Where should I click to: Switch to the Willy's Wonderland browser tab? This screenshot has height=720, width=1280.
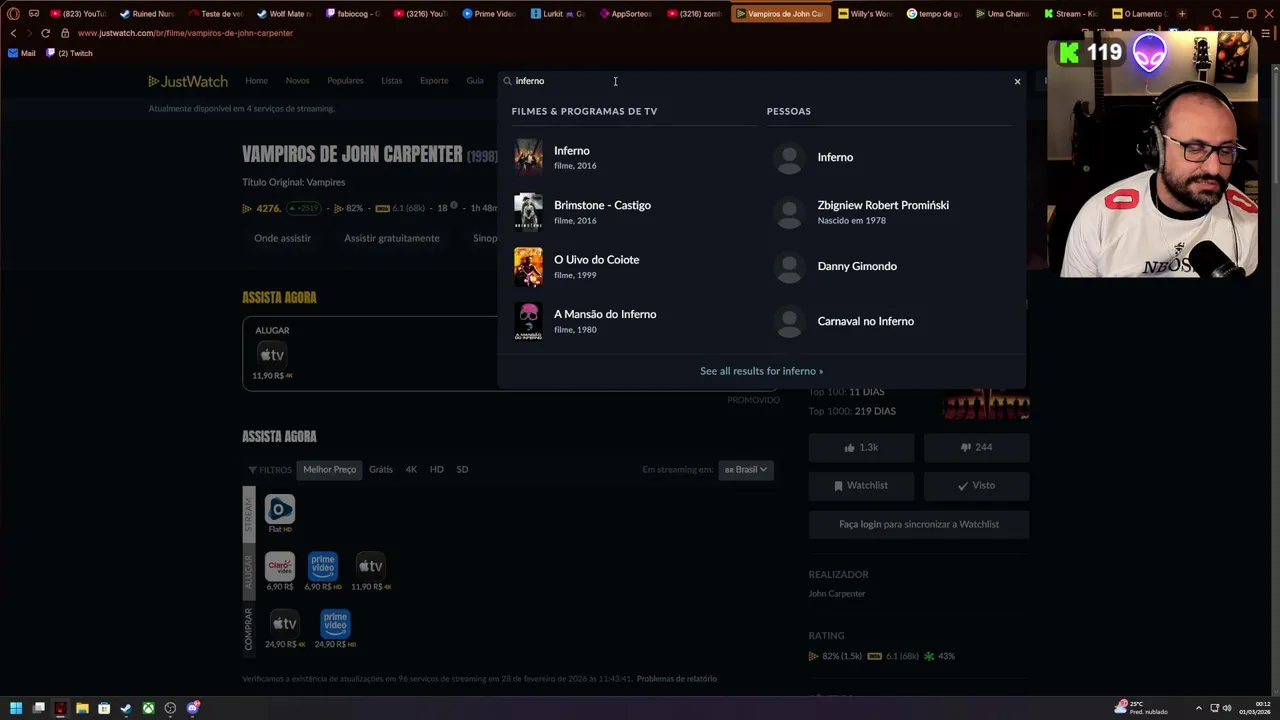click(x=864, y=14)
